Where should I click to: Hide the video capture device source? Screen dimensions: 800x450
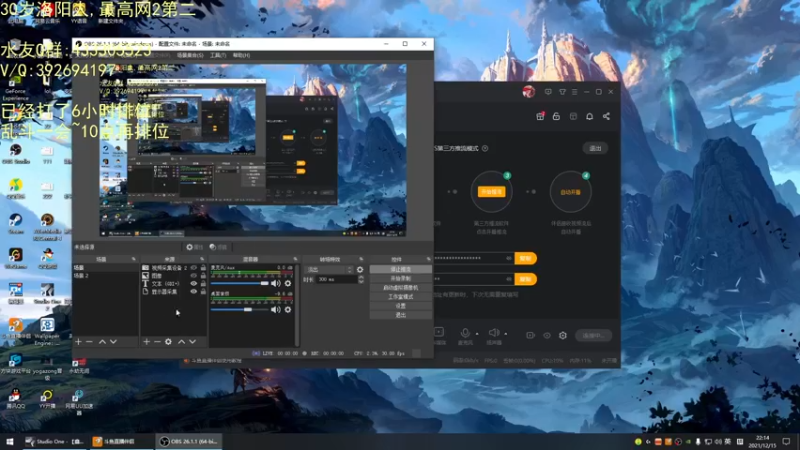click(x=193, y=267)
